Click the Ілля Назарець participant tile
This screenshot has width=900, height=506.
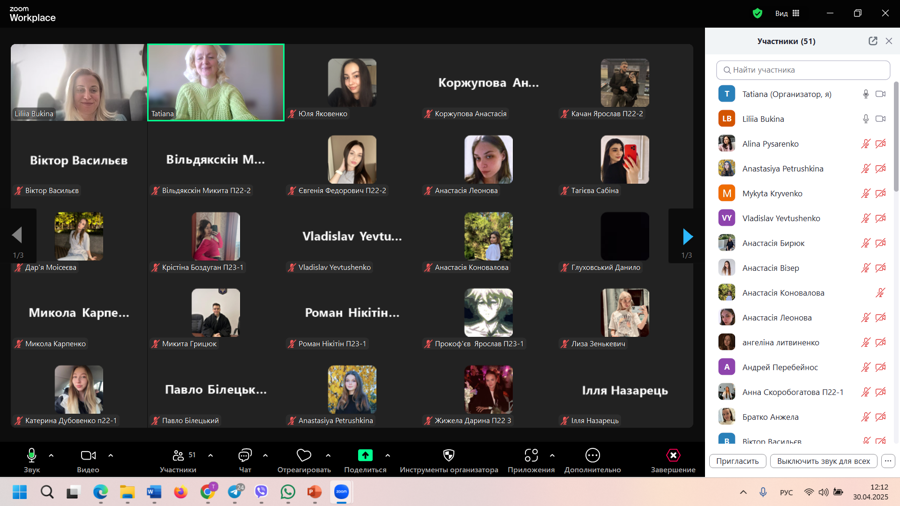[624, 390]
